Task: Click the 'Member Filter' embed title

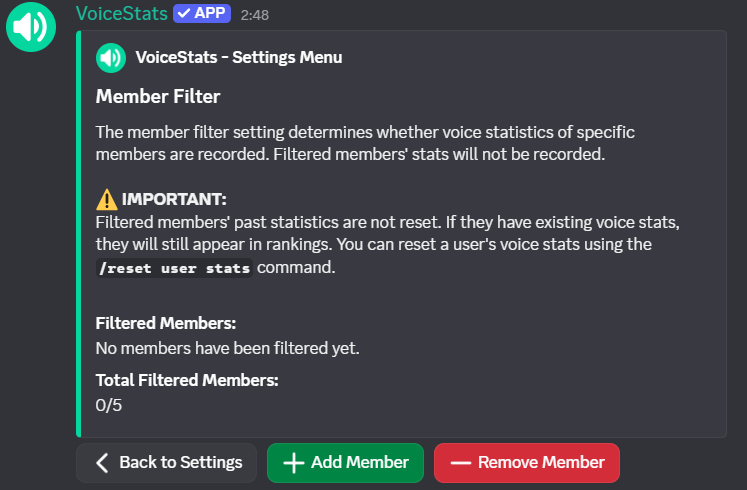Action: pyautogui.click(x=158, y=97)
